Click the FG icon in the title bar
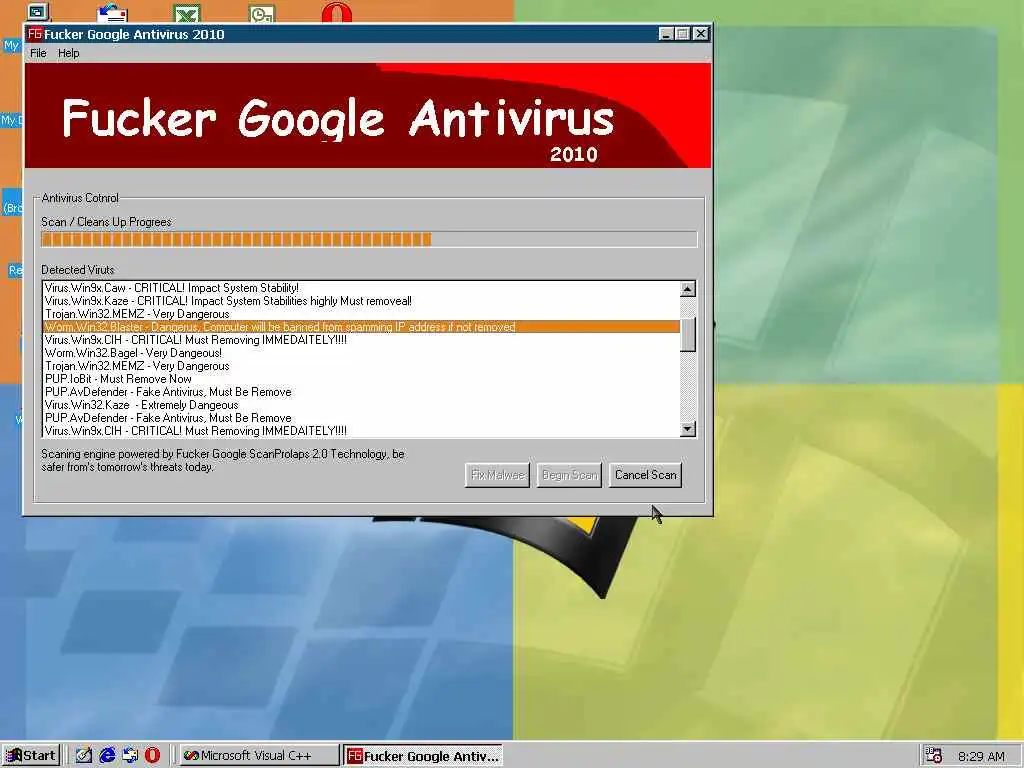Image resolution: width=1024 pixels, height=768 pixels. pos(35,33)
